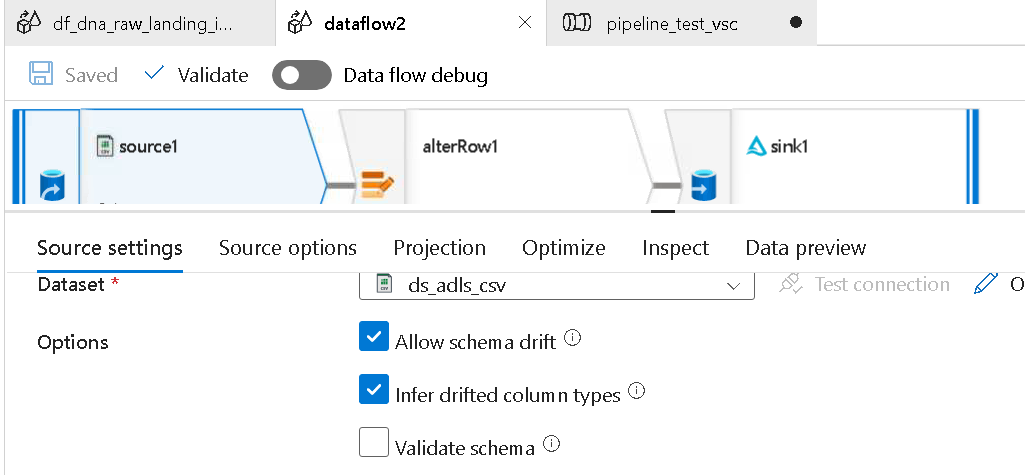Enable the Data flow debug switch
1025x475 pixels.
[302, 75]
